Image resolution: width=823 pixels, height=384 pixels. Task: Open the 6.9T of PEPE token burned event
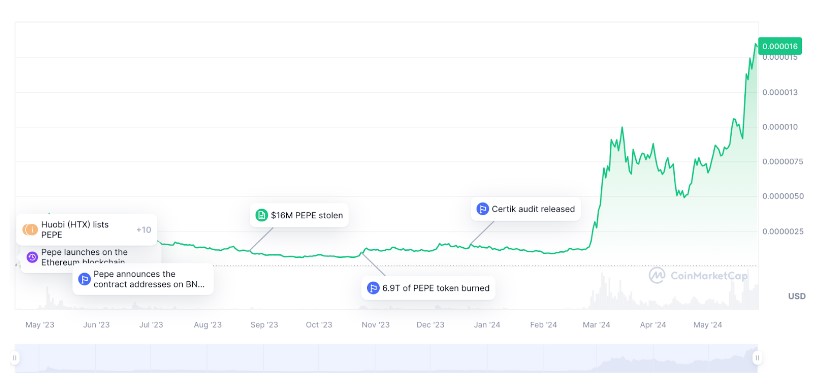(428, 288)
